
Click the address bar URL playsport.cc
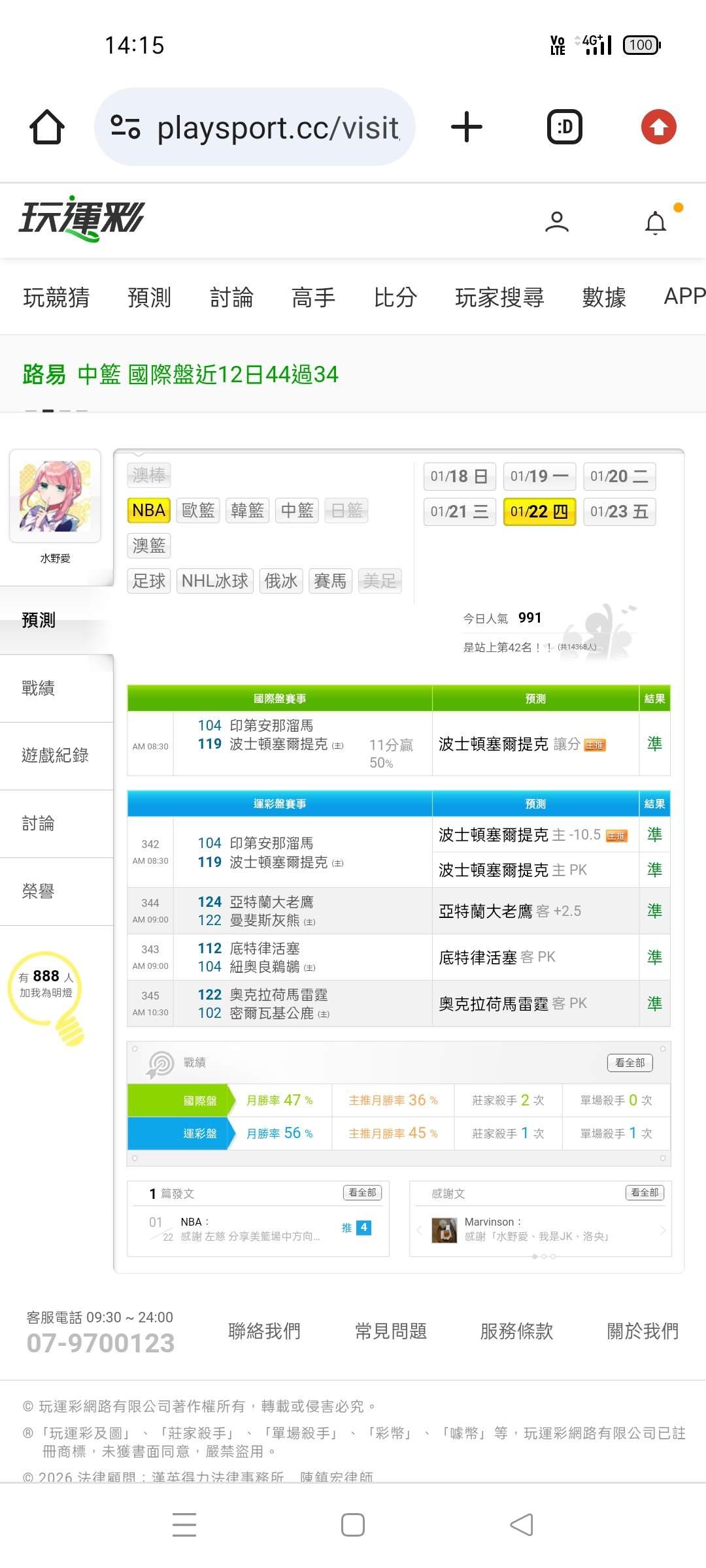pyautogui.click(x=278, y=127)
